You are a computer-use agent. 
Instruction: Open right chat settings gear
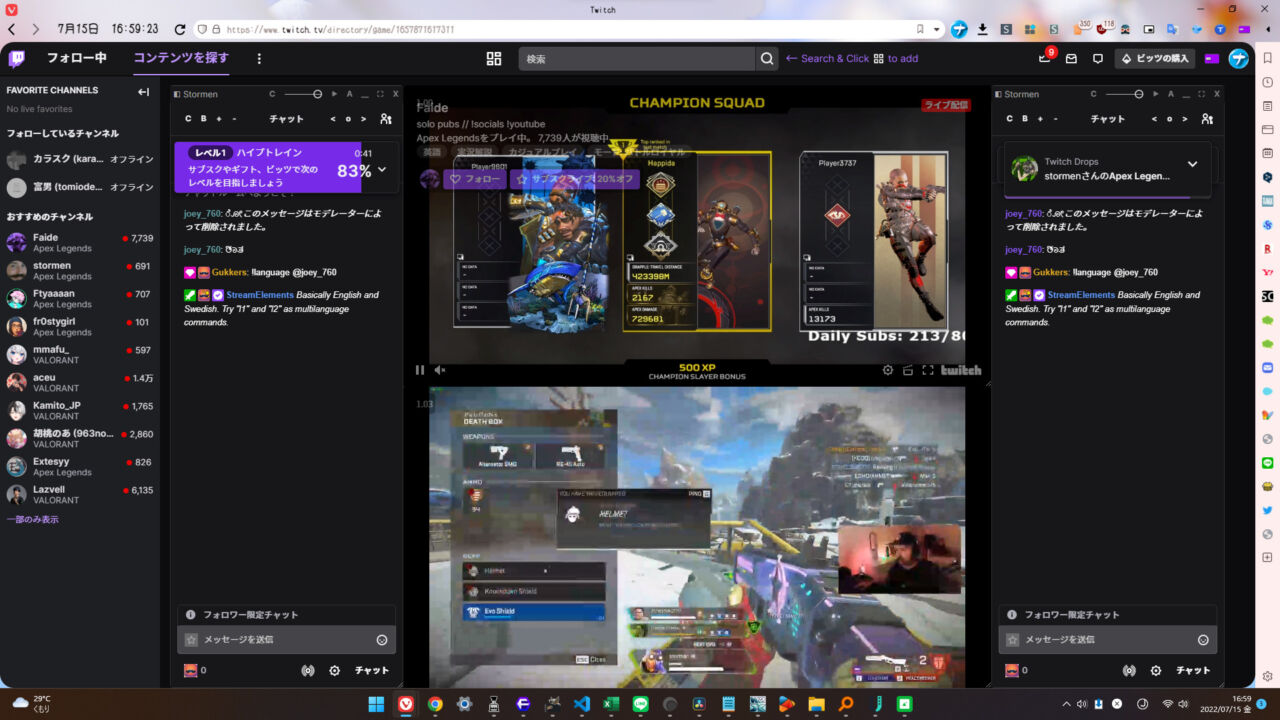click(1156, 671)
